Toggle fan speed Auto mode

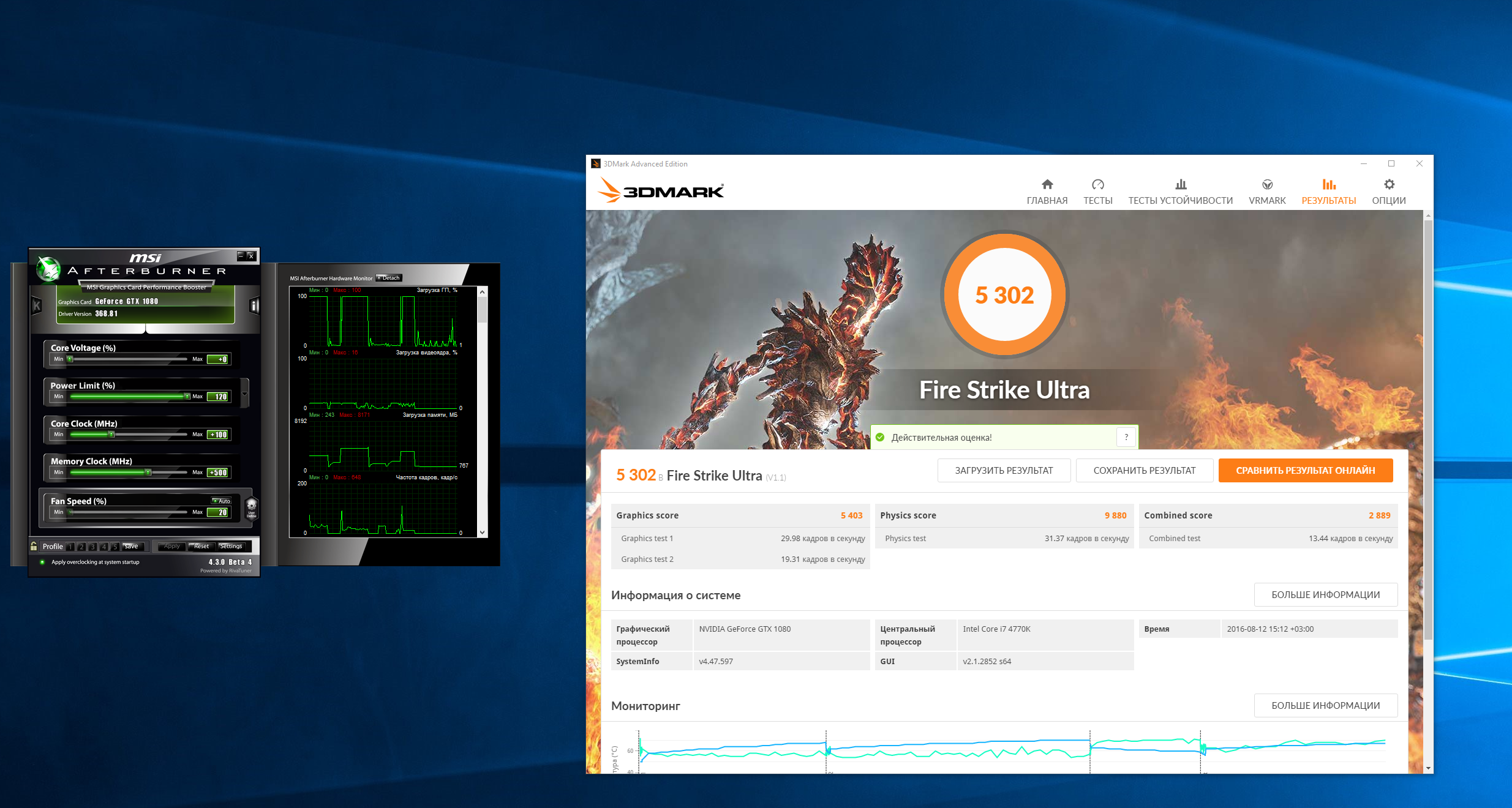tap(222, 501)
